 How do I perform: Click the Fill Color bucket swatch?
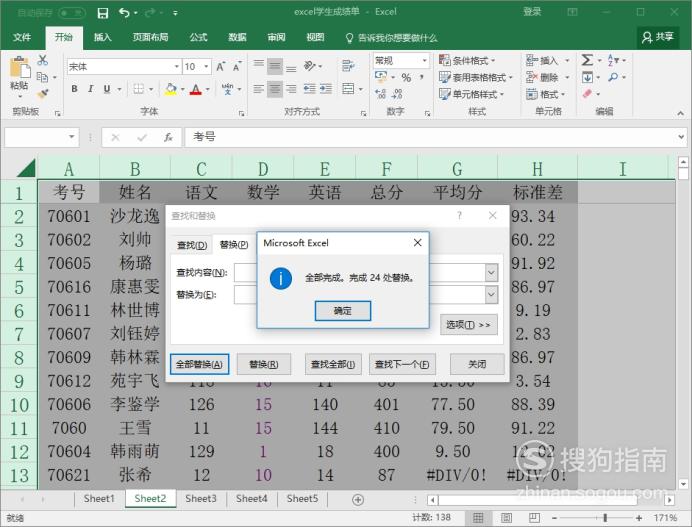click(171, 90)
